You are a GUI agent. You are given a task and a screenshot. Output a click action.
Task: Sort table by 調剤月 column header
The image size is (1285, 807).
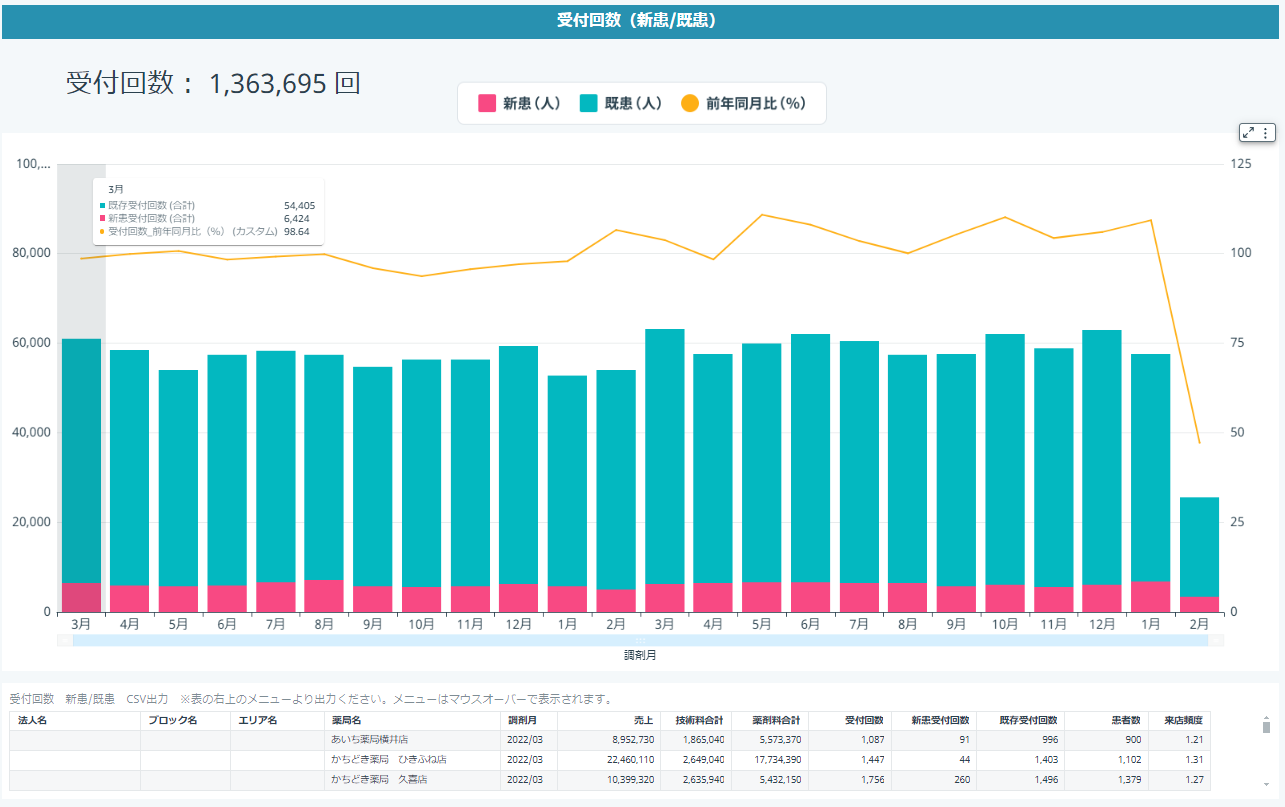[x=523, y=720]
